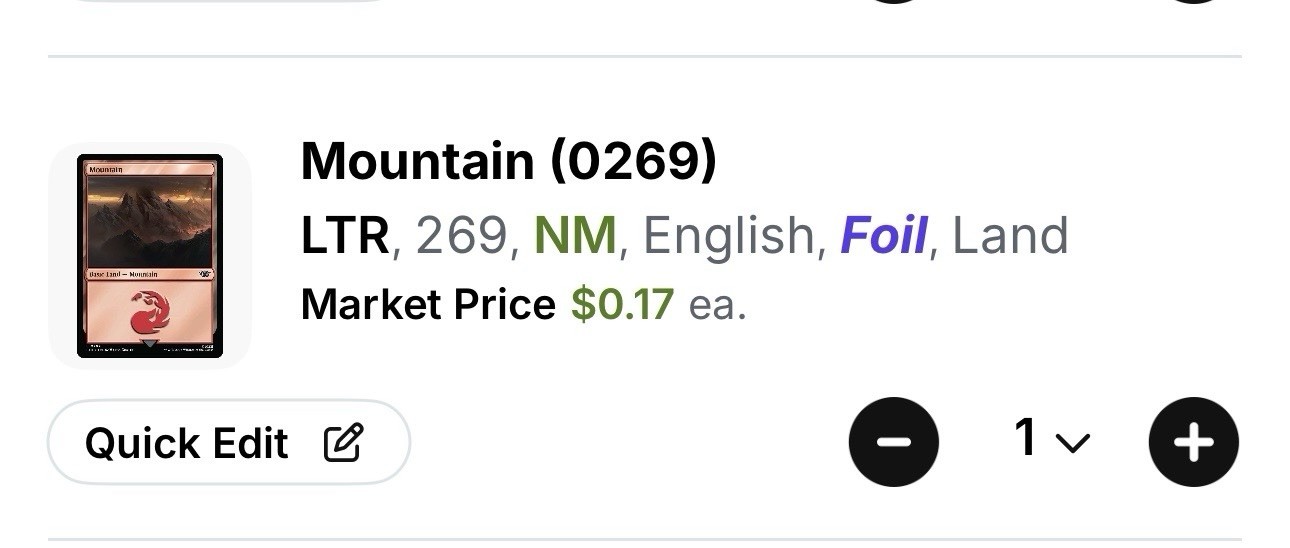The image size is (1290, 548).
Task: Click the Market Price label text
Action: coord(428,304)
